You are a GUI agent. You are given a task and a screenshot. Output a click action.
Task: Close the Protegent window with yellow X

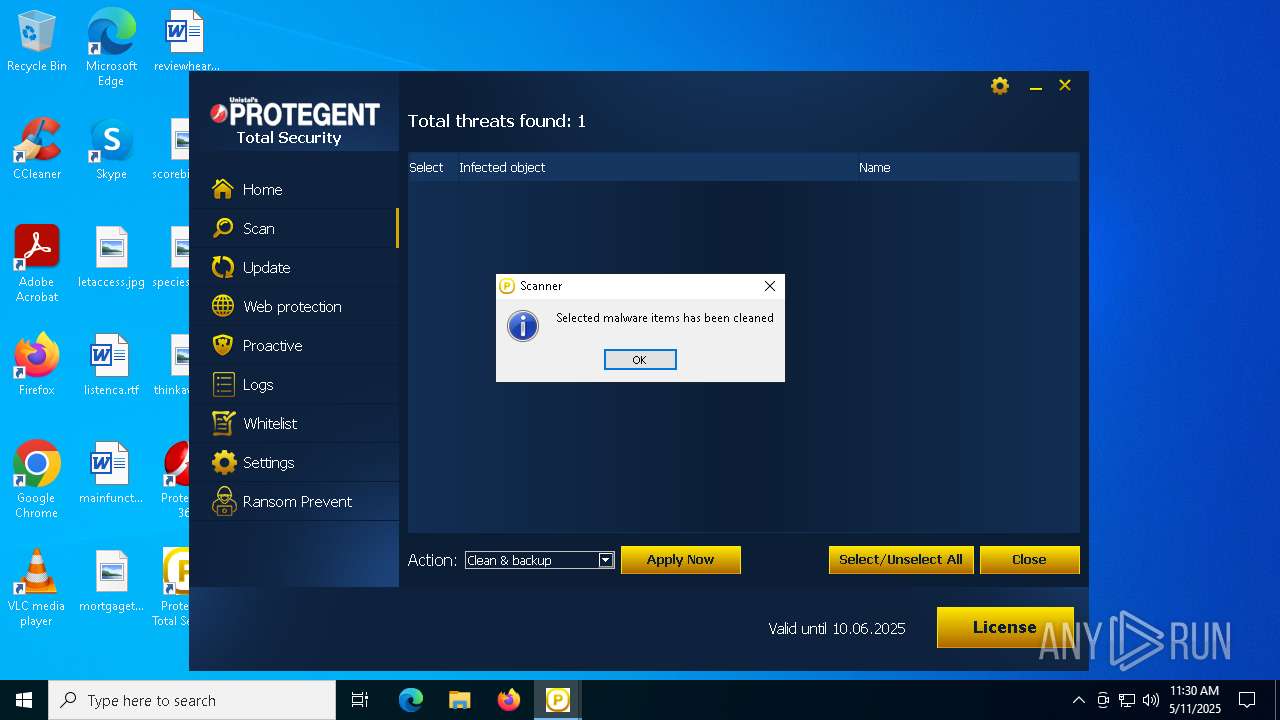click(x=1065, y=86)
